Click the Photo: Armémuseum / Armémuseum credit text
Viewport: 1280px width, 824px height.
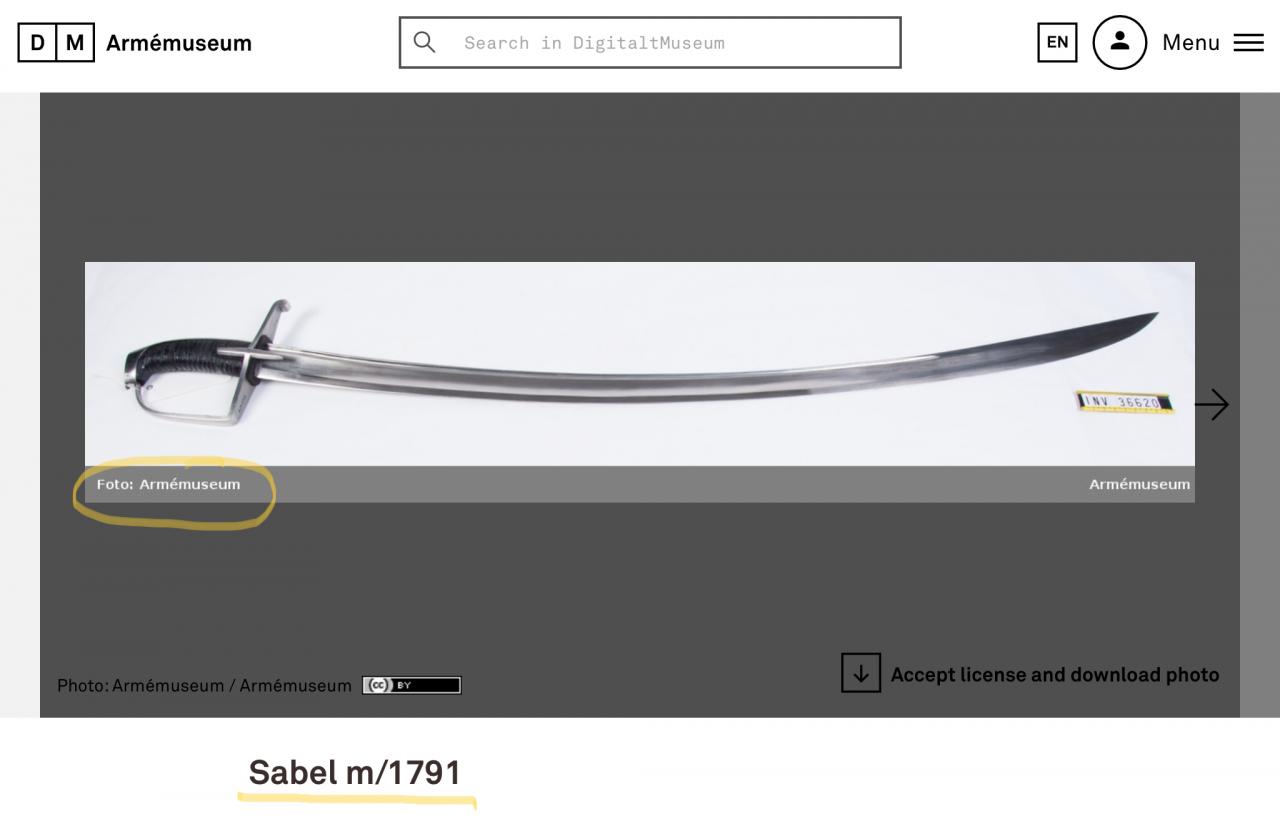(204, 686)
